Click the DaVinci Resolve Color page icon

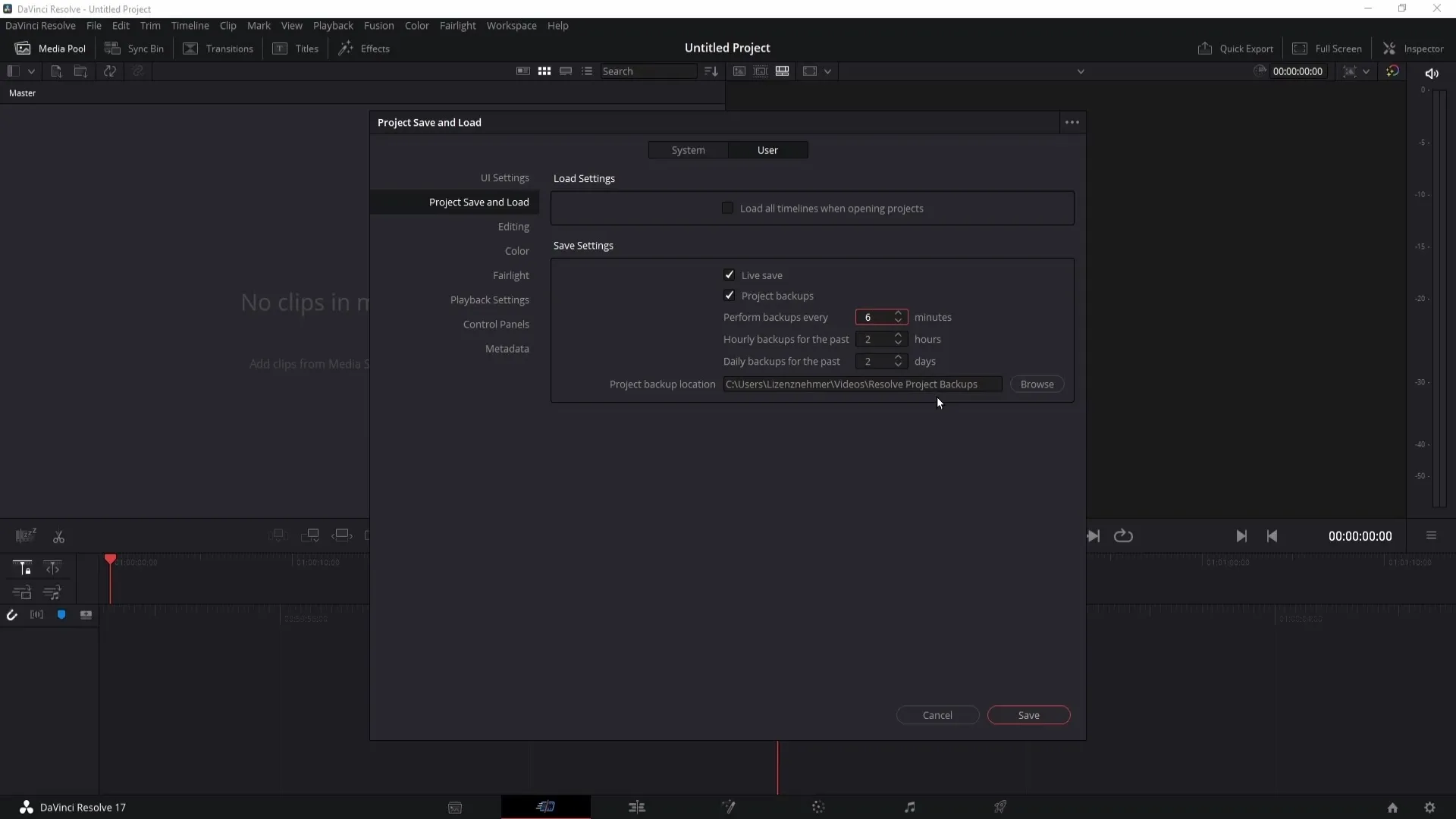819,807
